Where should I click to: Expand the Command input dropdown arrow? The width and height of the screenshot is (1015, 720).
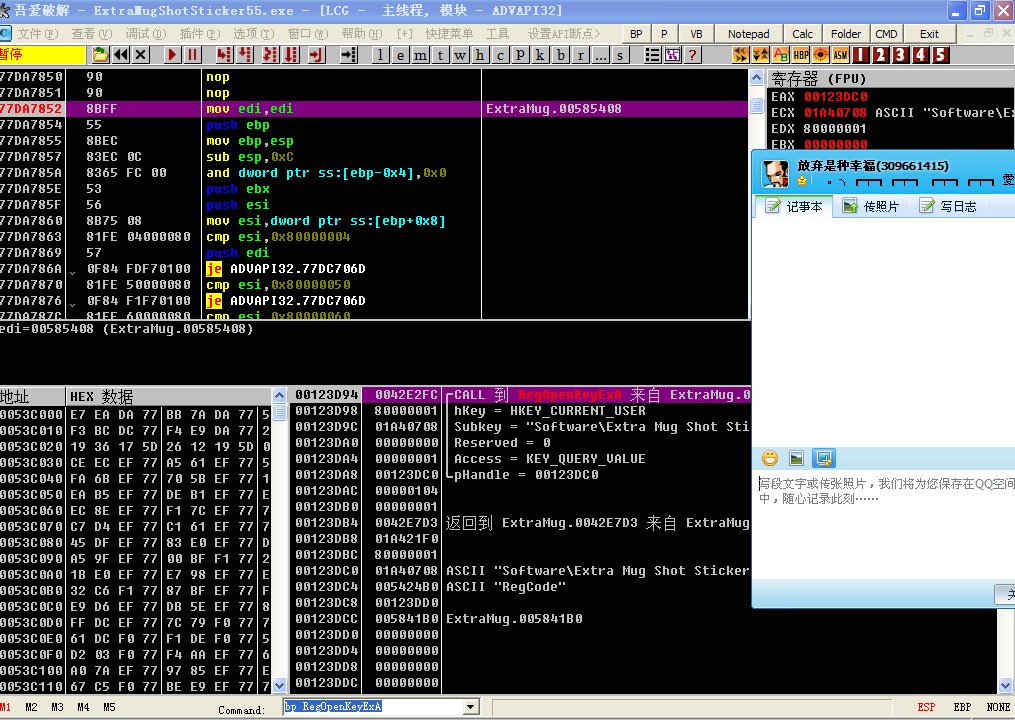[x=471, y=706]
